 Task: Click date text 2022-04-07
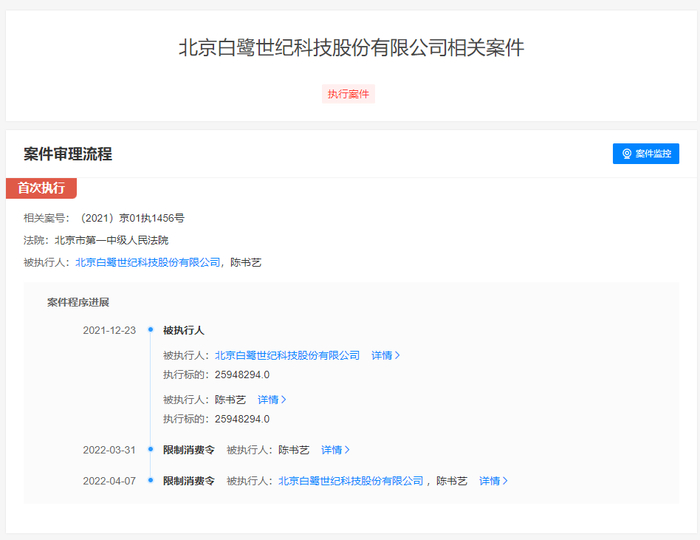point(109,481)
